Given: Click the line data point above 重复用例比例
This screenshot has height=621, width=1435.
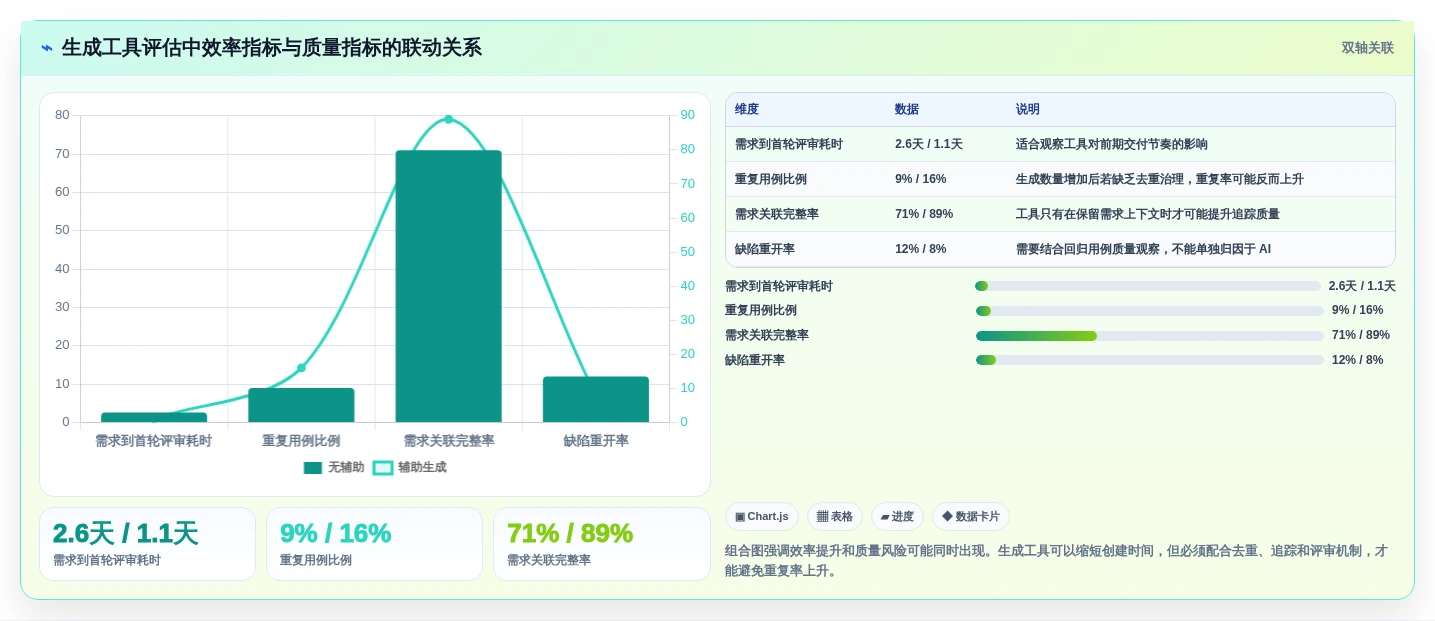Looking at the screenshot, I should 301,368.
